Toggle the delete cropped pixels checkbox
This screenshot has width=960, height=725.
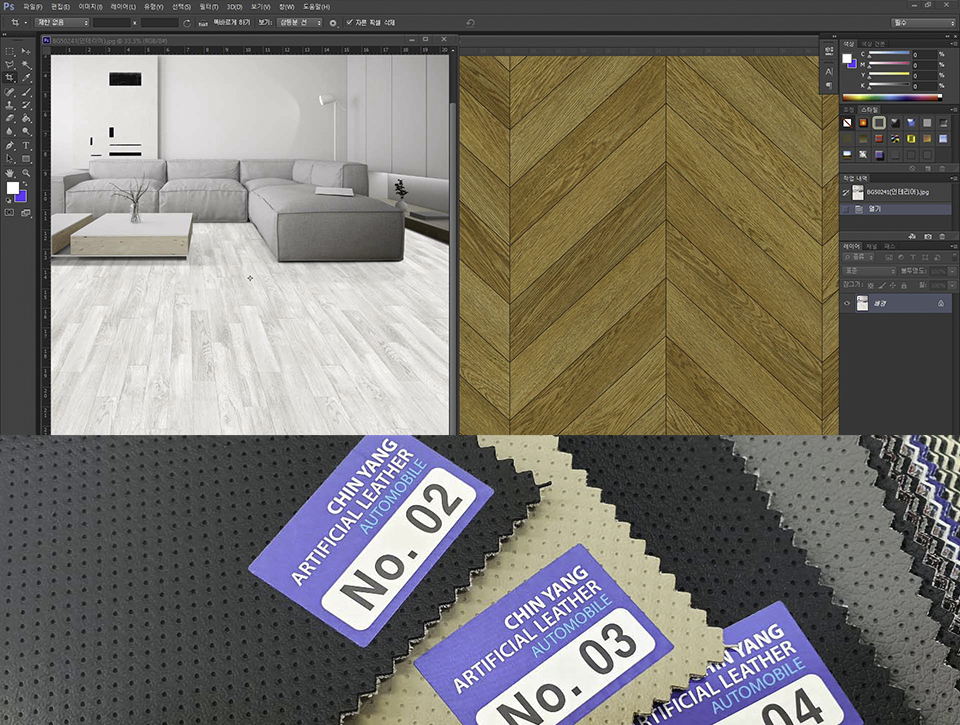(349, 22)
